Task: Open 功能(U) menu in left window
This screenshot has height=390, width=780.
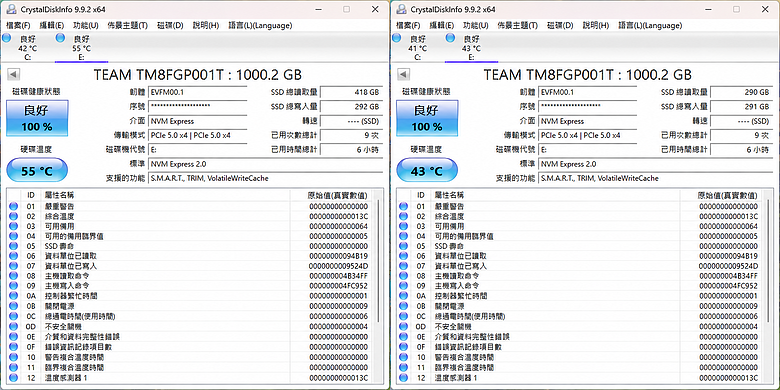Action: coord(86,25)
